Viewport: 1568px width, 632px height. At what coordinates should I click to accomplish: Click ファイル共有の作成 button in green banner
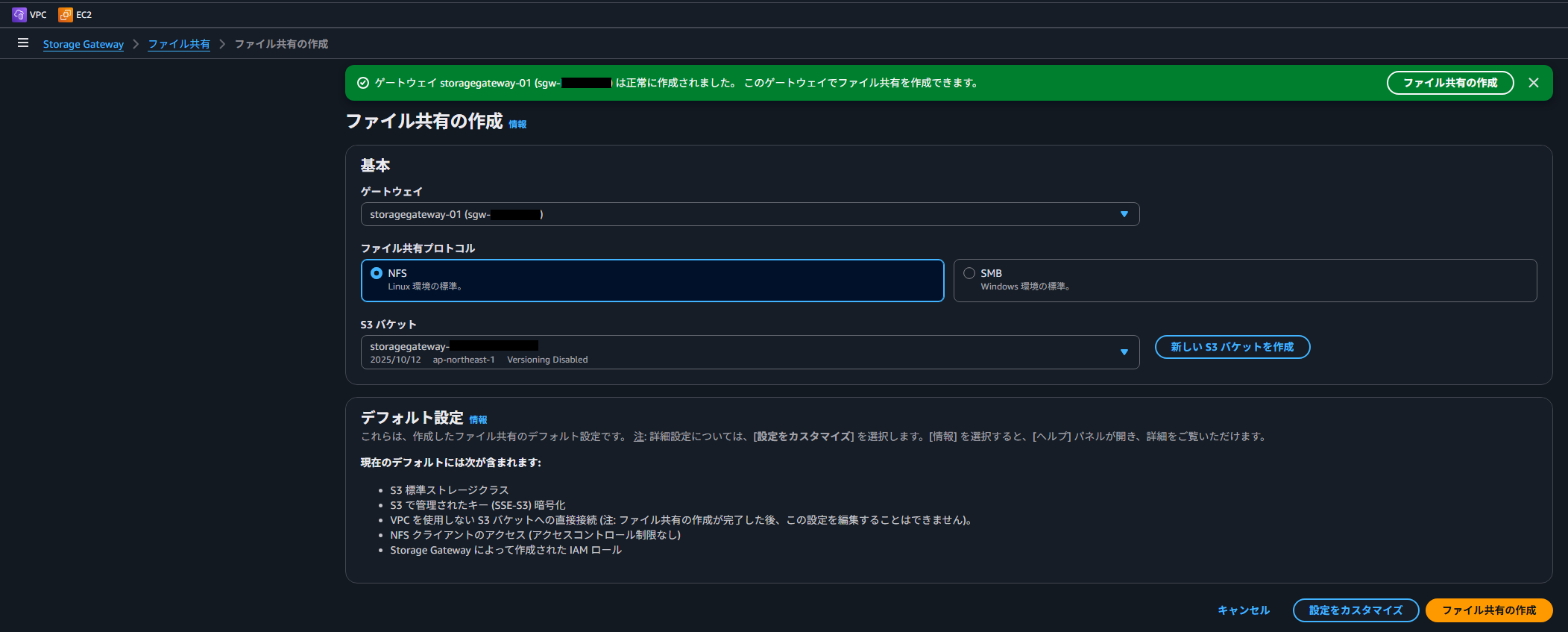click(x=1450, y=83)
